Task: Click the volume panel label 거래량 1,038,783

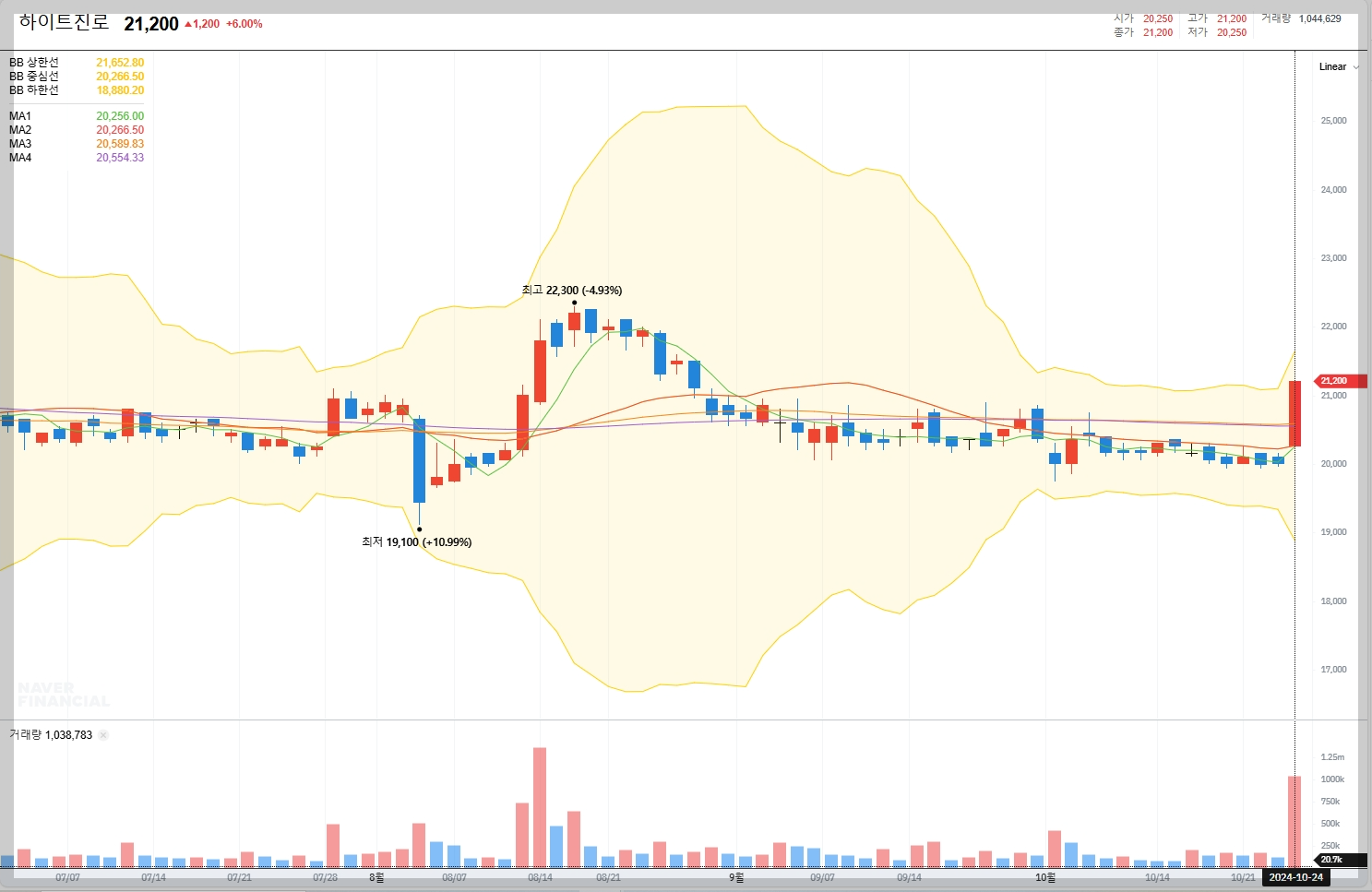Action: [x=51, y=735]
